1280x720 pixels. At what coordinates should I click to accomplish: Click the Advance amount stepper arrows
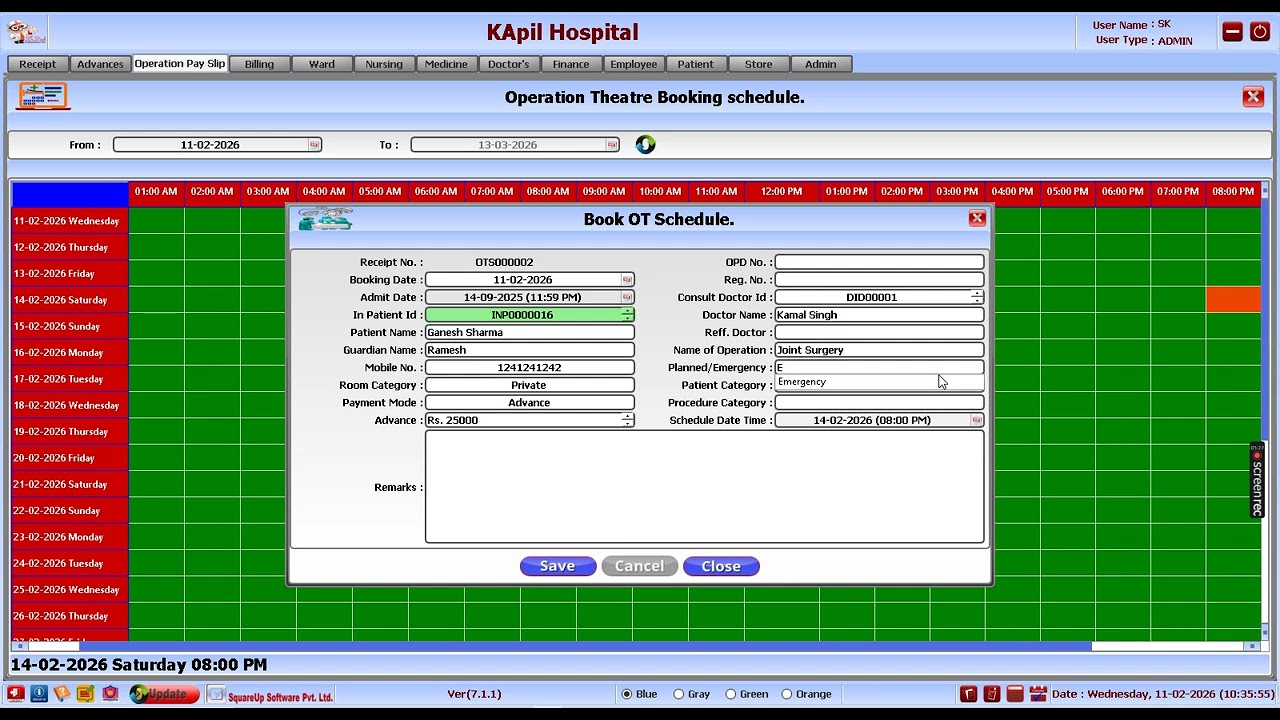[x=627, y=420]
